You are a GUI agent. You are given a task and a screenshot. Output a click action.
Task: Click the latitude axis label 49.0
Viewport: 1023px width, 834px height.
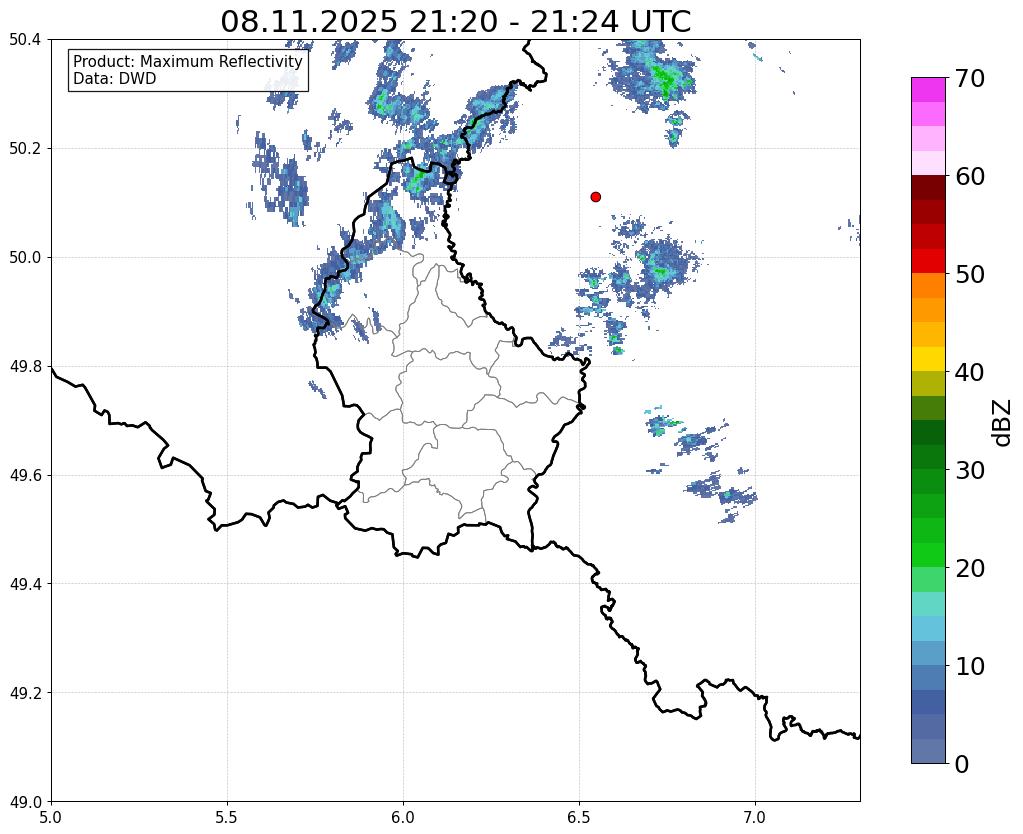point(25,802)
